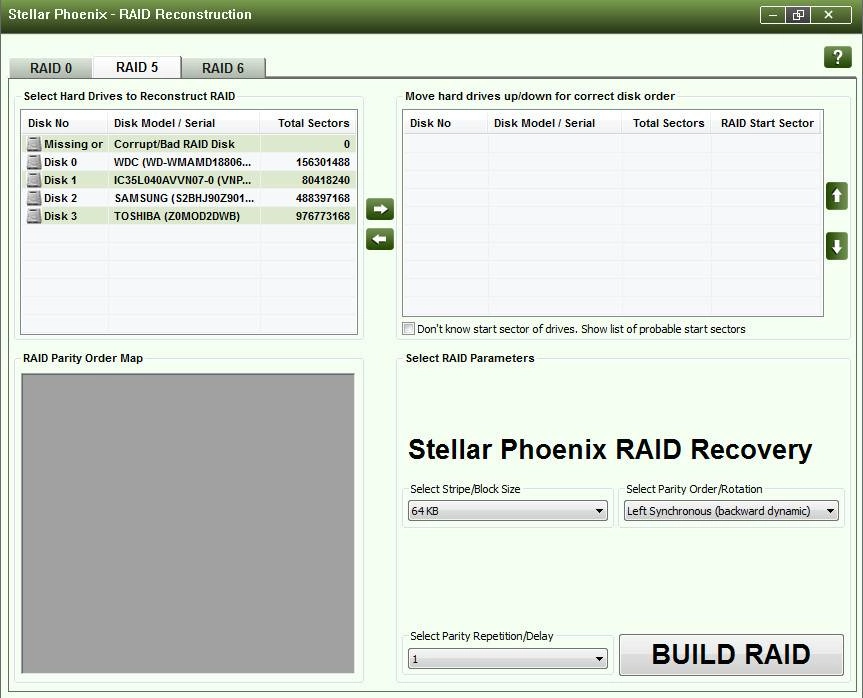Restore down the RAID Reconstruction window

click(x=798, y=15)
